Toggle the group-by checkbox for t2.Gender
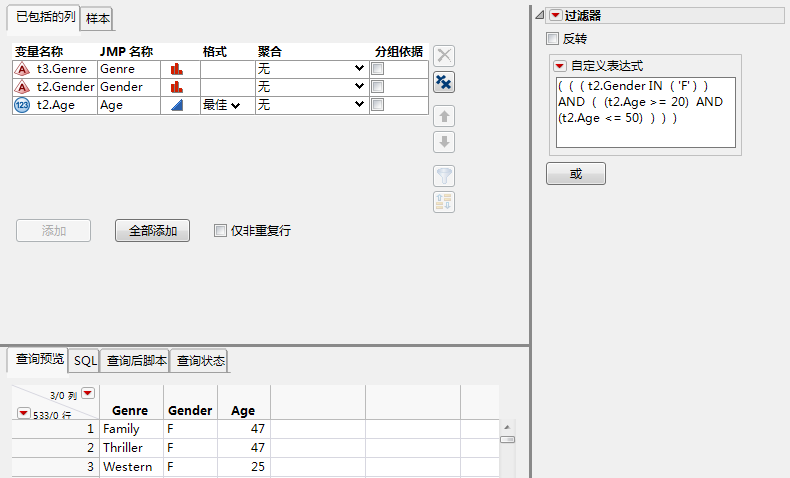790x478 pixels. (377, 87)
